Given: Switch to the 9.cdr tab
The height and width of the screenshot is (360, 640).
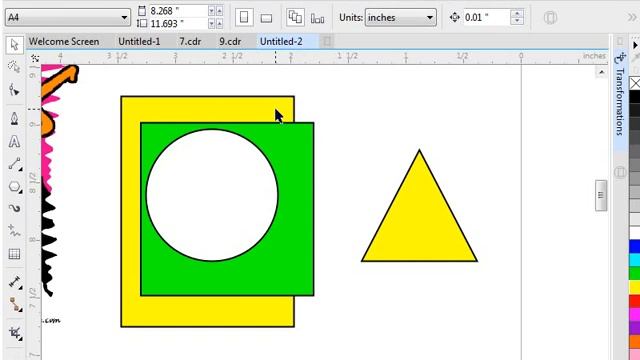Looking at the screenshot, I should 230,42.
